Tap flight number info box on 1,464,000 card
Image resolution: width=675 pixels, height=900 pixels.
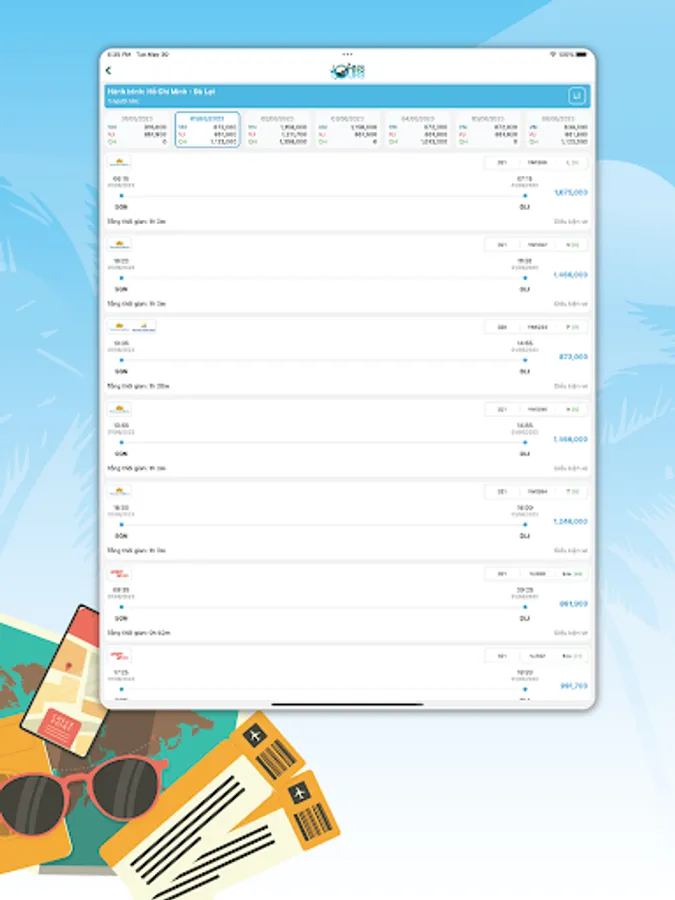pos(536,245)
